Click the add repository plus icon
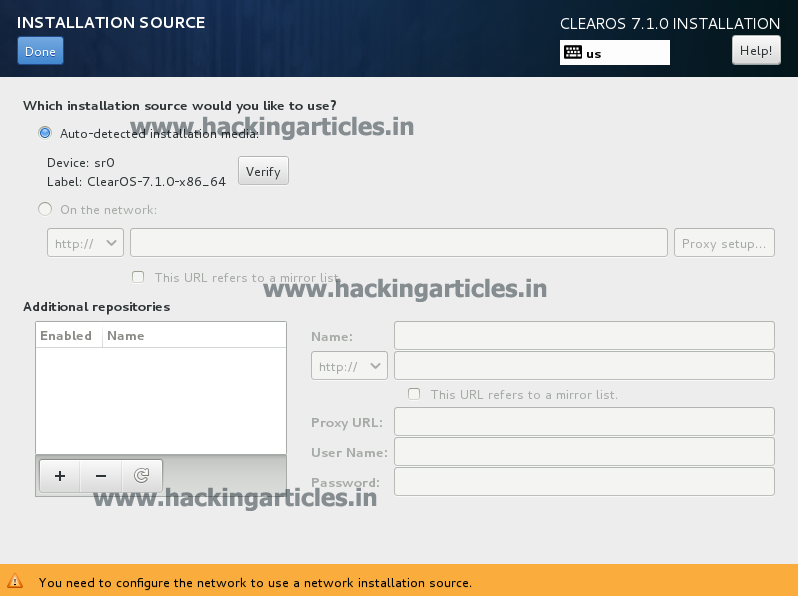The height and width of the screenshot is (596, 798). (60, 476)
